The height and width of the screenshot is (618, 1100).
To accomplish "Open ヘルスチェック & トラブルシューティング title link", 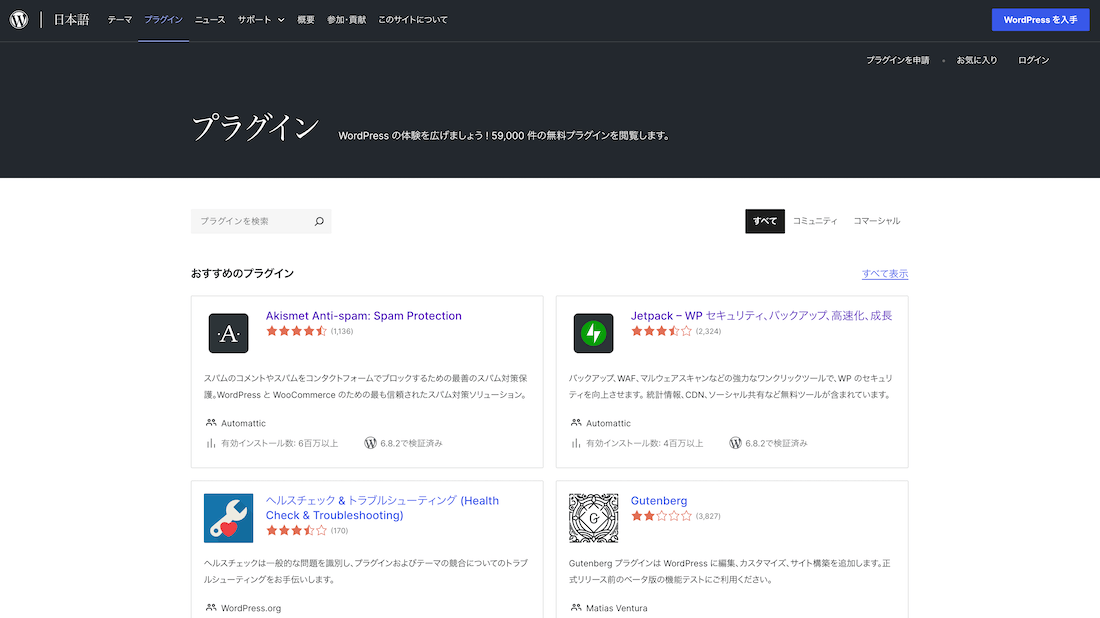I will 382,508.
